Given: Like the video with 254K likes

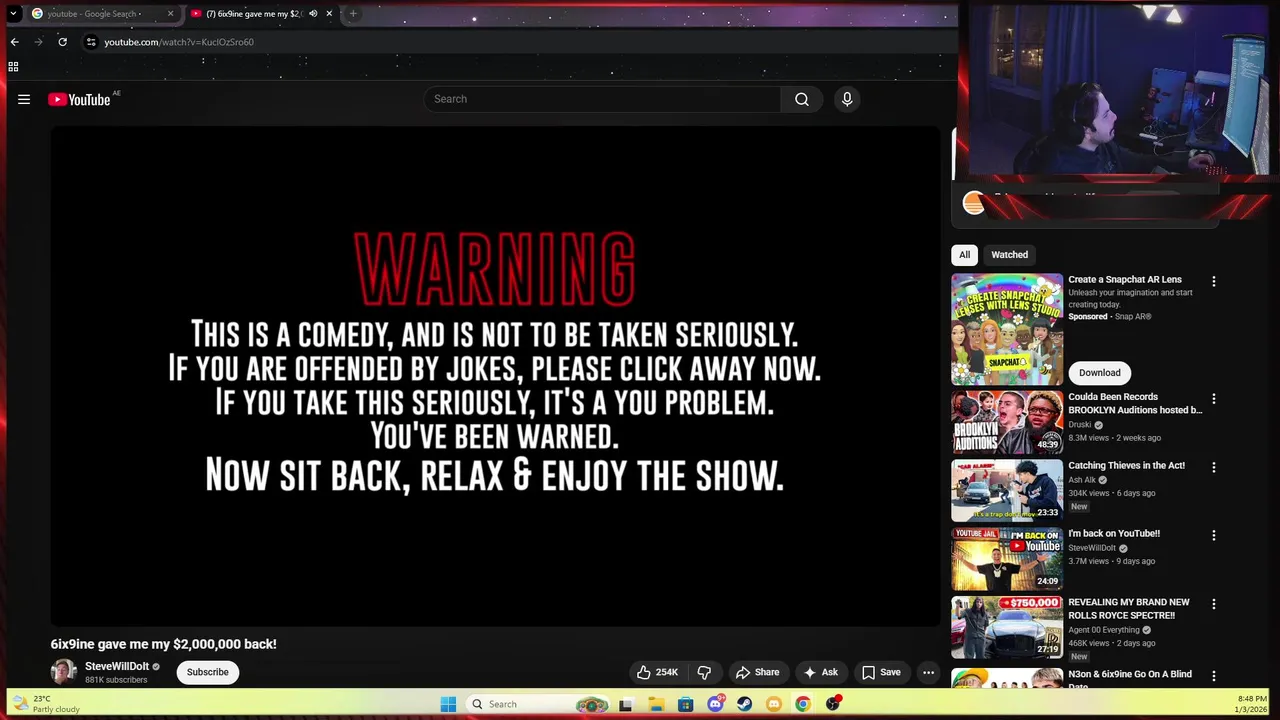Looking at the screenshot, I should [658, 672].
